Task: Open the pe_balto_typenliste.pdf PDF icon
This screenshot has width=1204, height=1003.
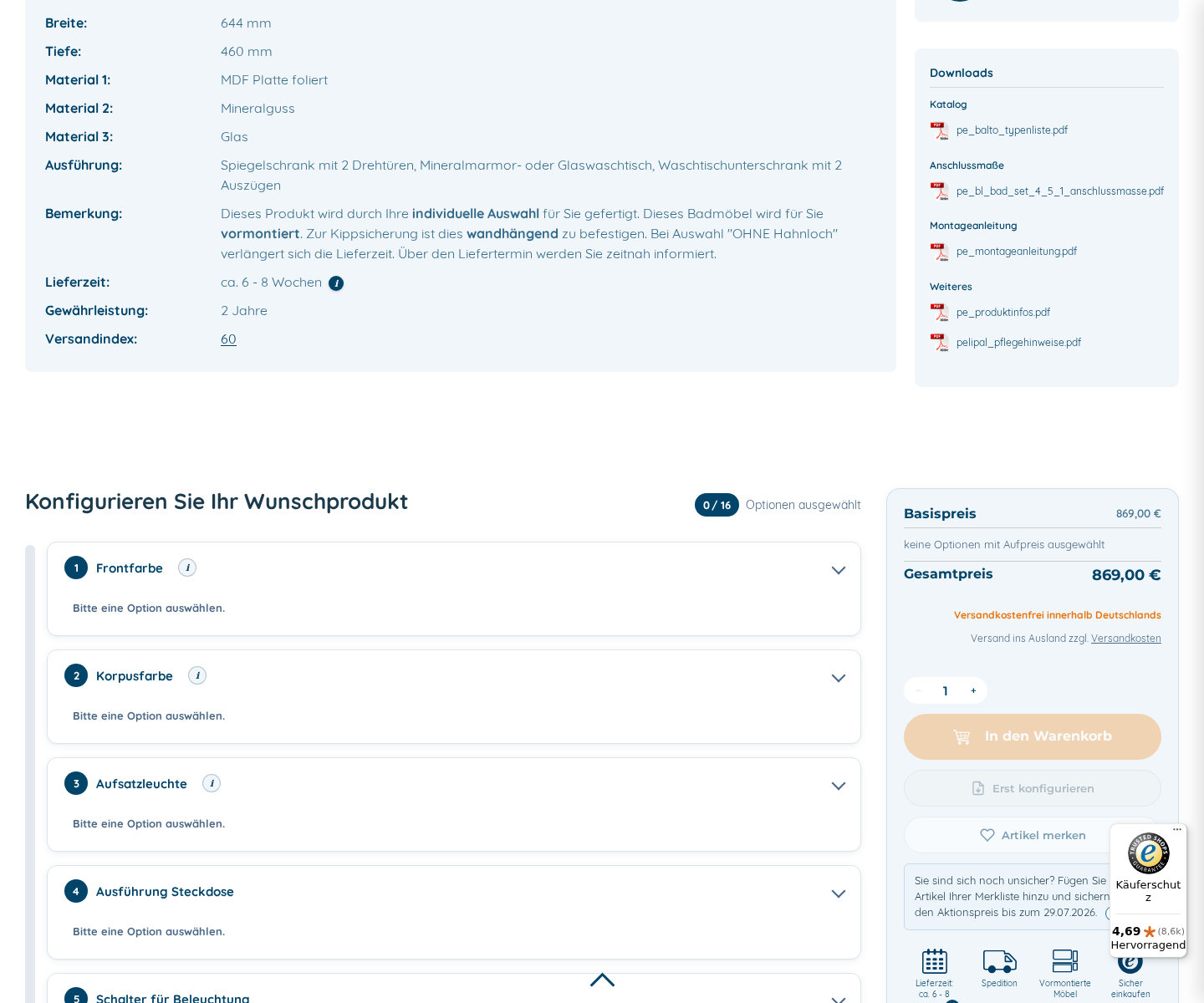Action: [939, 131]
